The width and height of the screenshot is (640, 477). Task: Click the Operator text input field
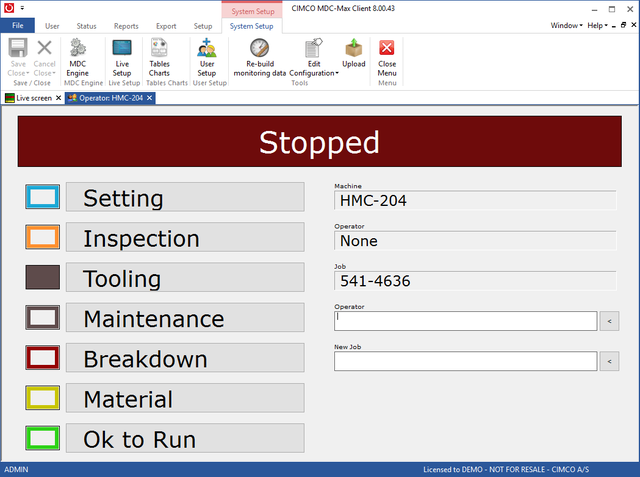466,321
